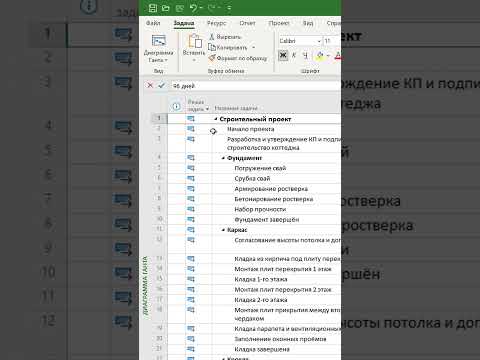Select the 'Кладка завершена' task cell
Viewport: 480px width, 360px height.
262,349
